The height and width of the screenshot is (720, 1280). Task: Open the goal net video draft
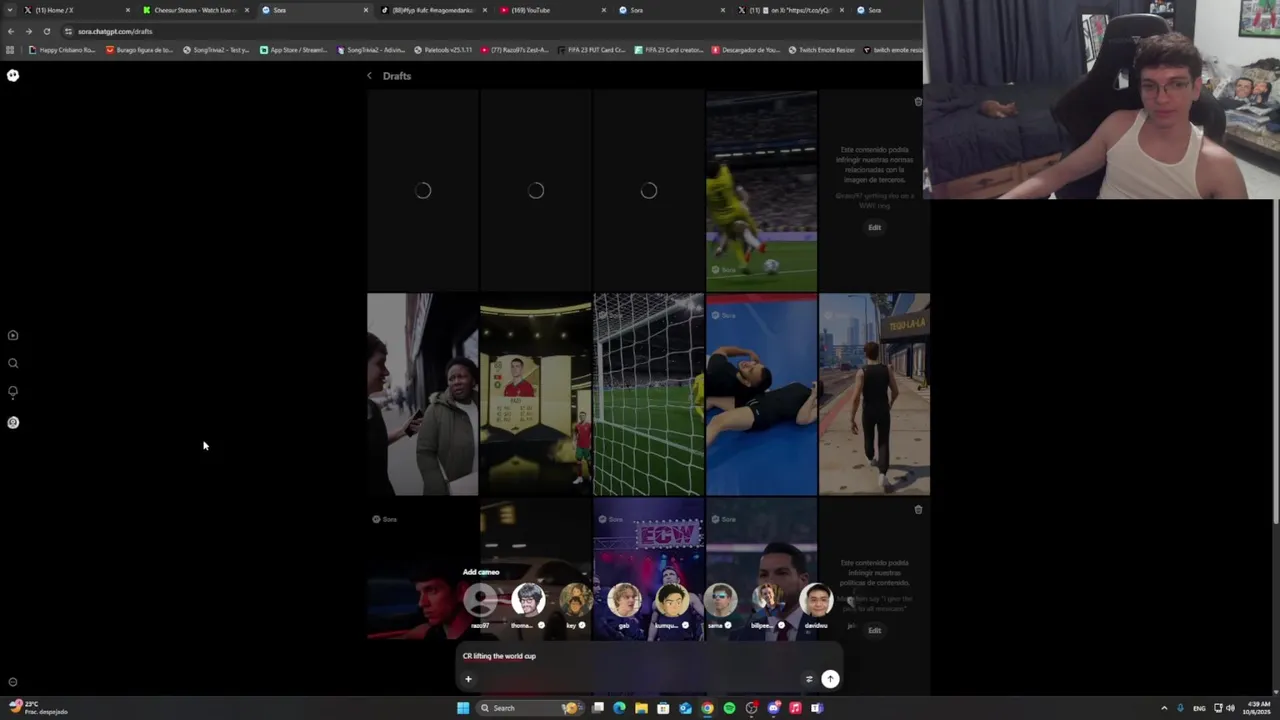point(648,394)
